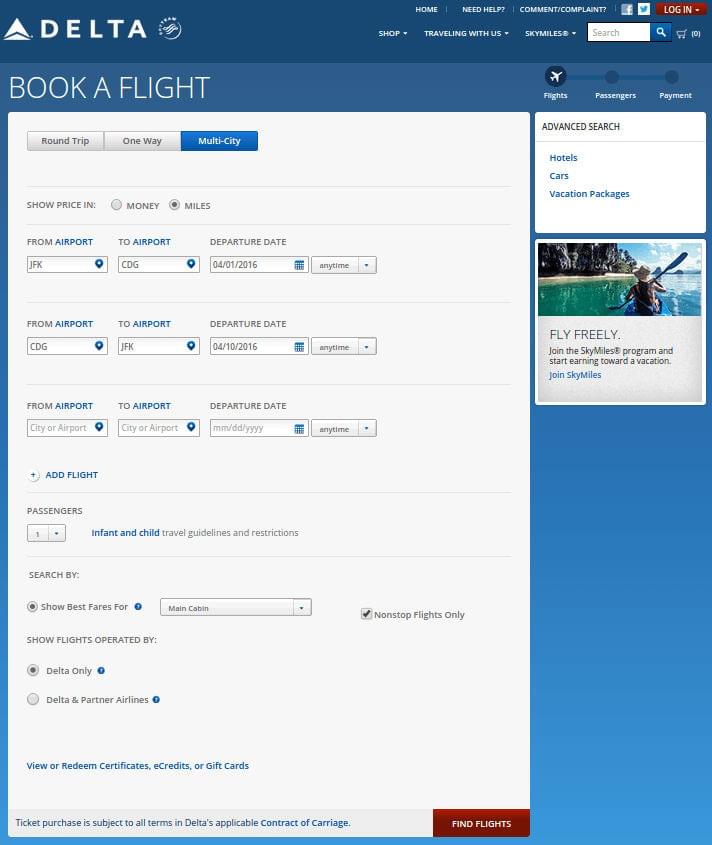Open calendar for 04/01/2016 departure date

coord(299,265)
